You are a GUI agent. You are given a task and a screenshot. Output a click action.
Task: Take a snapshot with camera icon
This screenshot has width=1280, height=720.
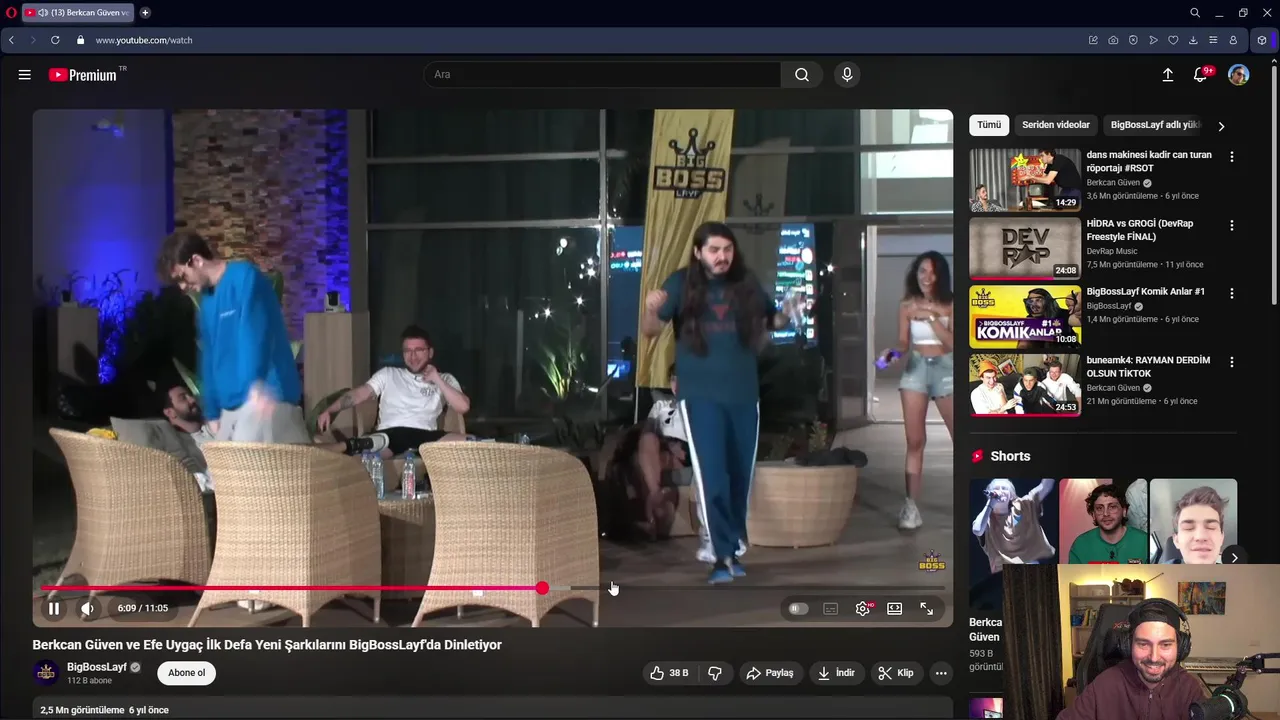click(1113, 40)
